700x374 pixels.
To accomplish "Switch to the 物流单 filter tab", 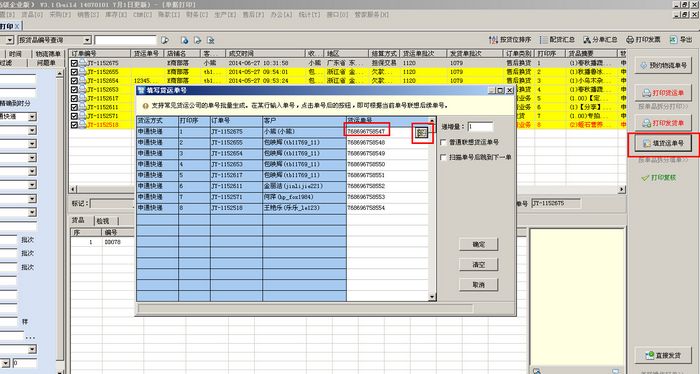I will [x=48, y=54].
